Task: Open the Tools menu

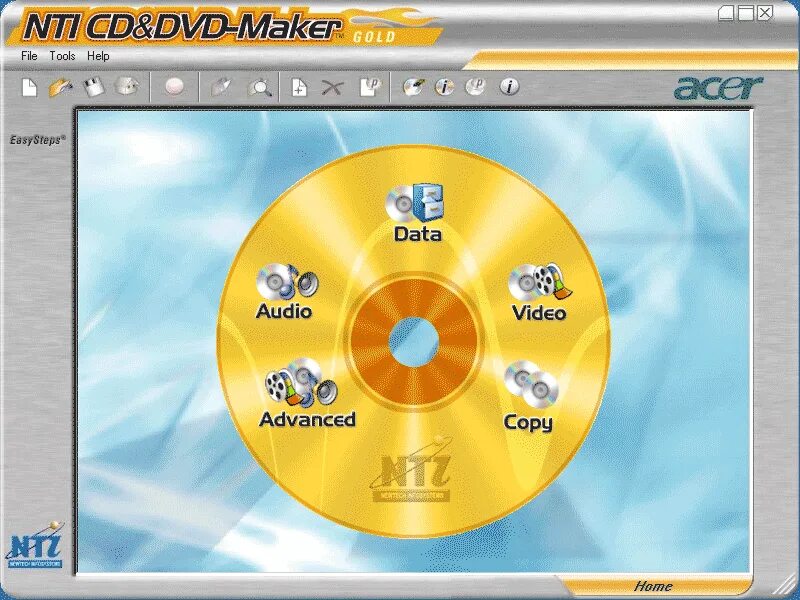Action: point(62,56)
